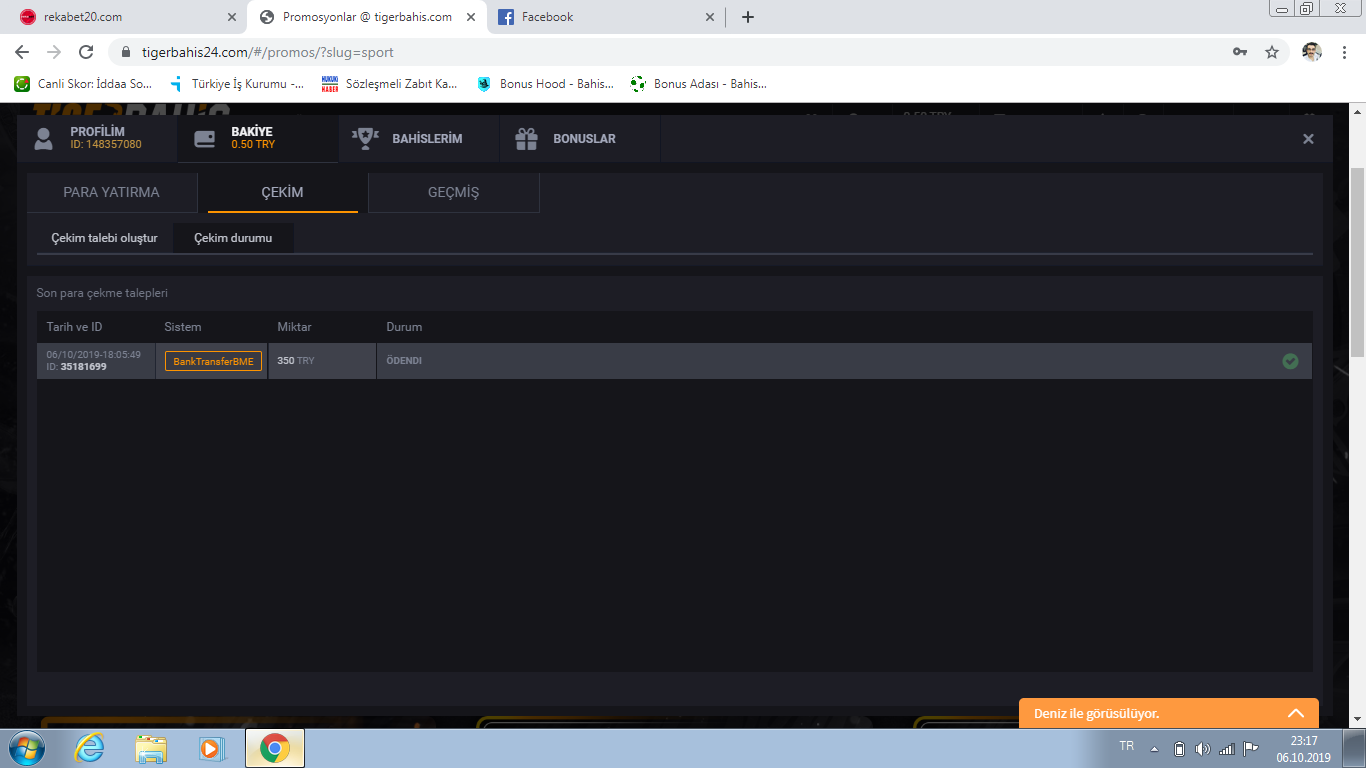Switch to Geçmiş tab
Image resolution: width=1366 pixels, height=768 pixels.
[x=453, y=192]
